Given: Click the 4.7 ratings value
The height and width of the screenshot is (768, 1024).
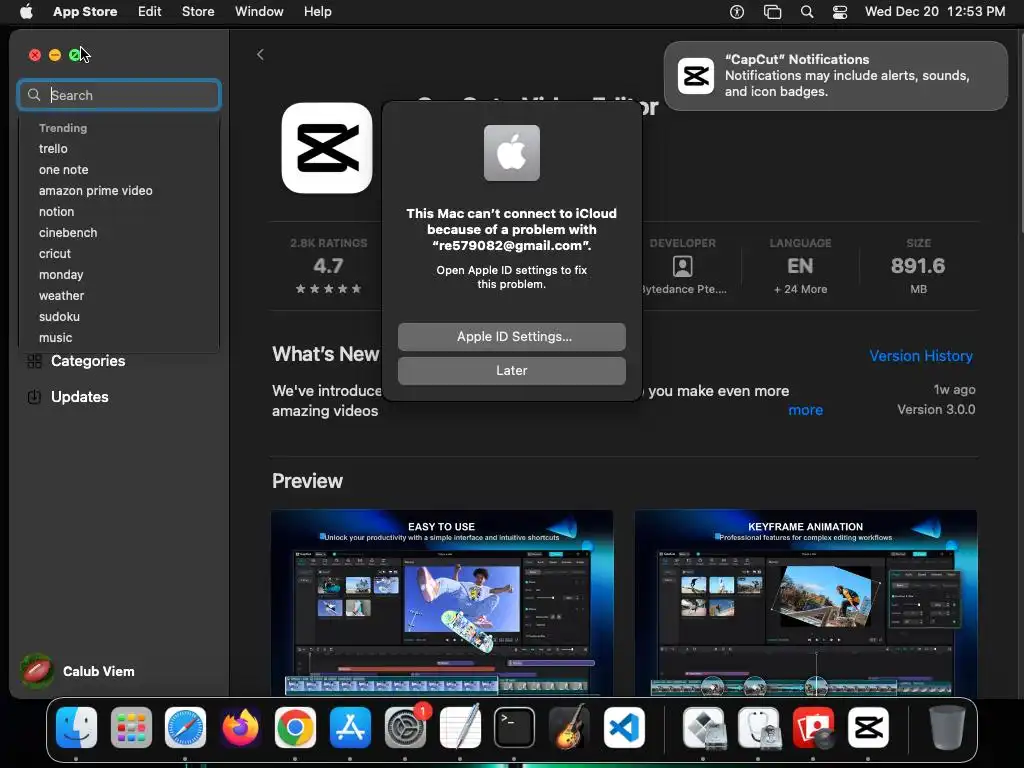Looking at the screenshot, I should (x=328, y=266).
